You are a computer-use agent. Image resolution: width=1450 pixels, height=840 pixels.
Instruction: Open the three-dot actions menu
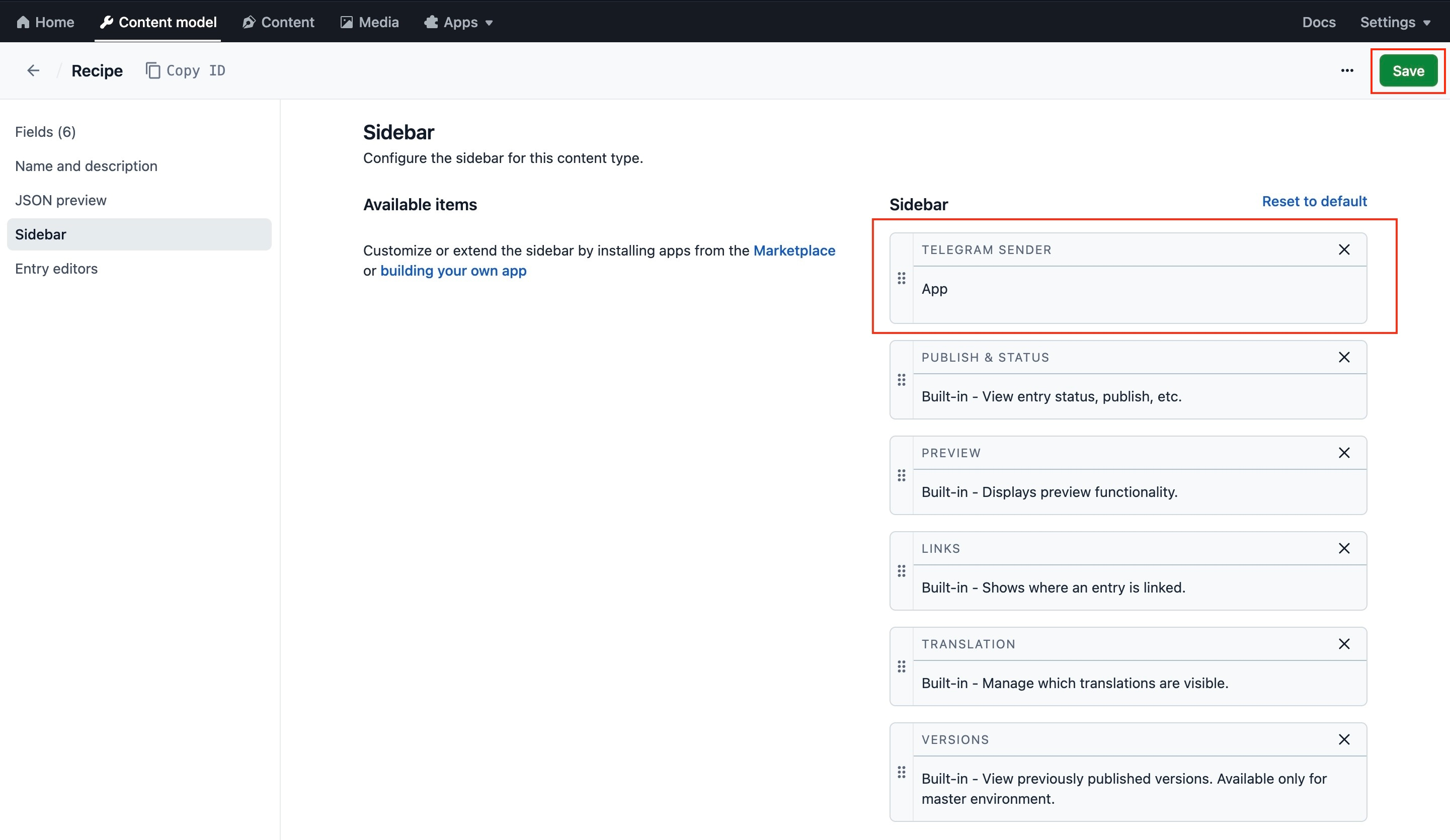pyautogui.click(x=1347, y=70)
